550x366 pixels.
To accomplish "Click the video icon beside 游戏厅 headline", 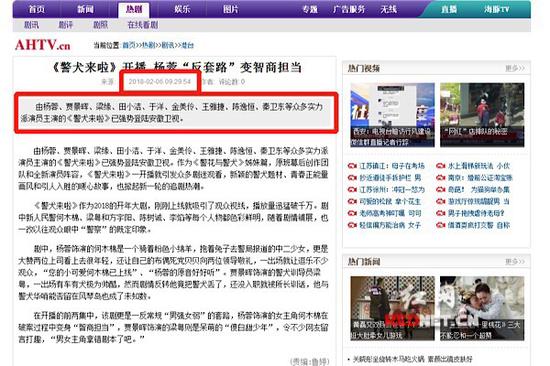I will 440,201.
